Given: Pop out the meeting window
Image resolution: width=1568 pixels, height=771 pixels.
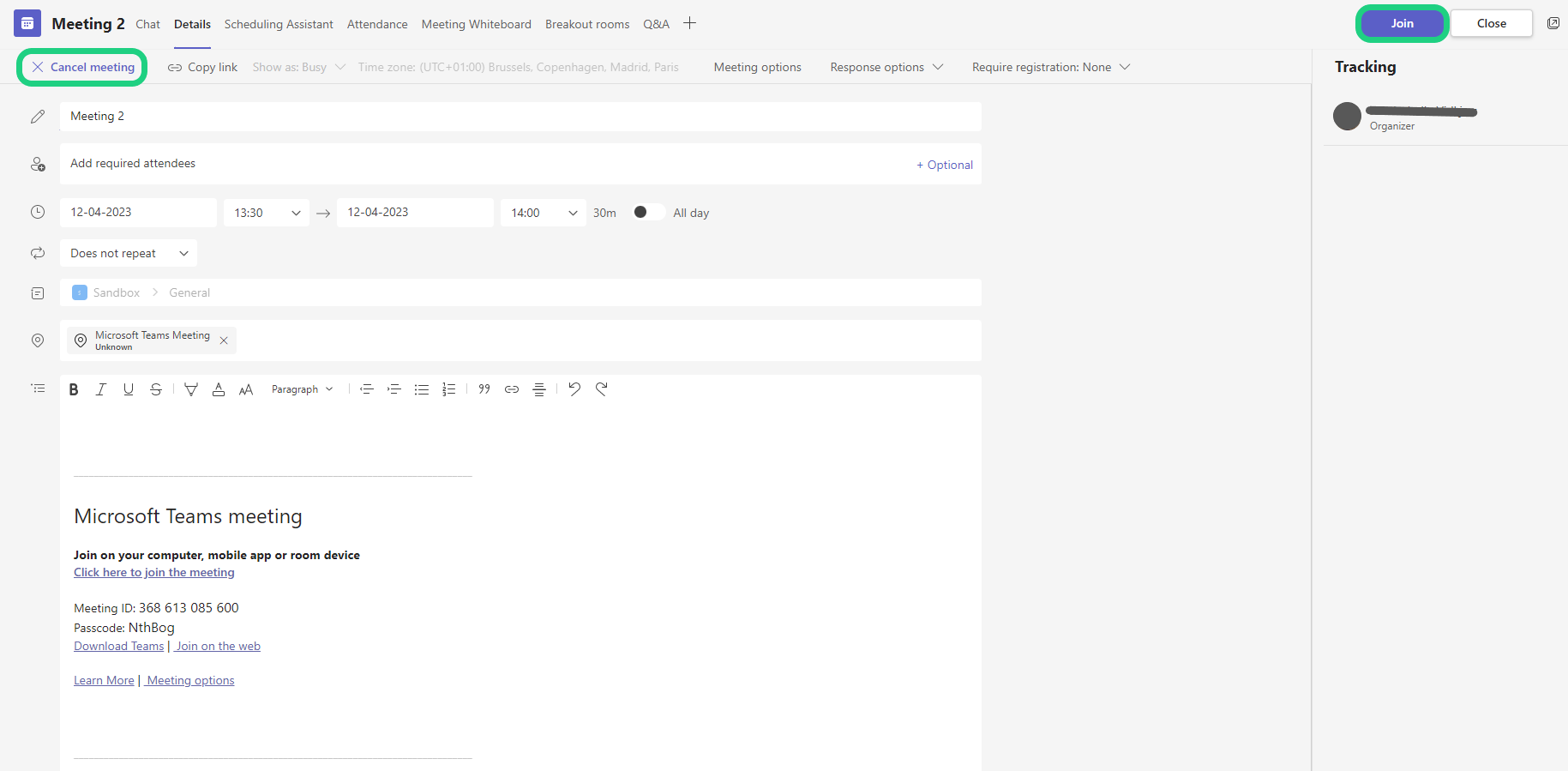Looking at the screenshot, I should (1553, 23).
